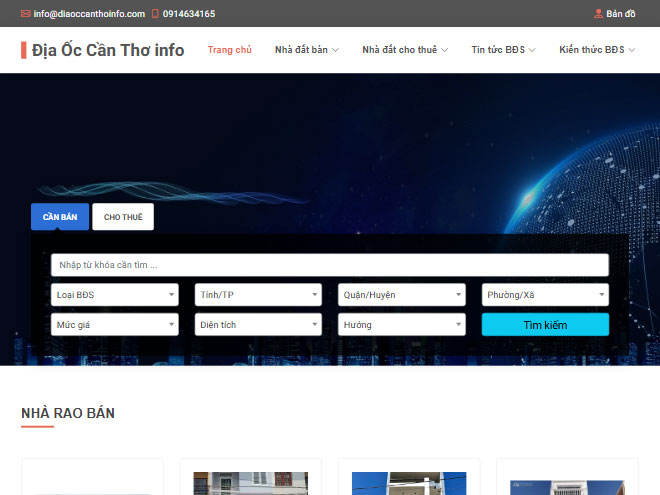This screenshot has width=660, height=495.
Task: Expand Nhà đất cho thuê menu
Action: point(405,50)
